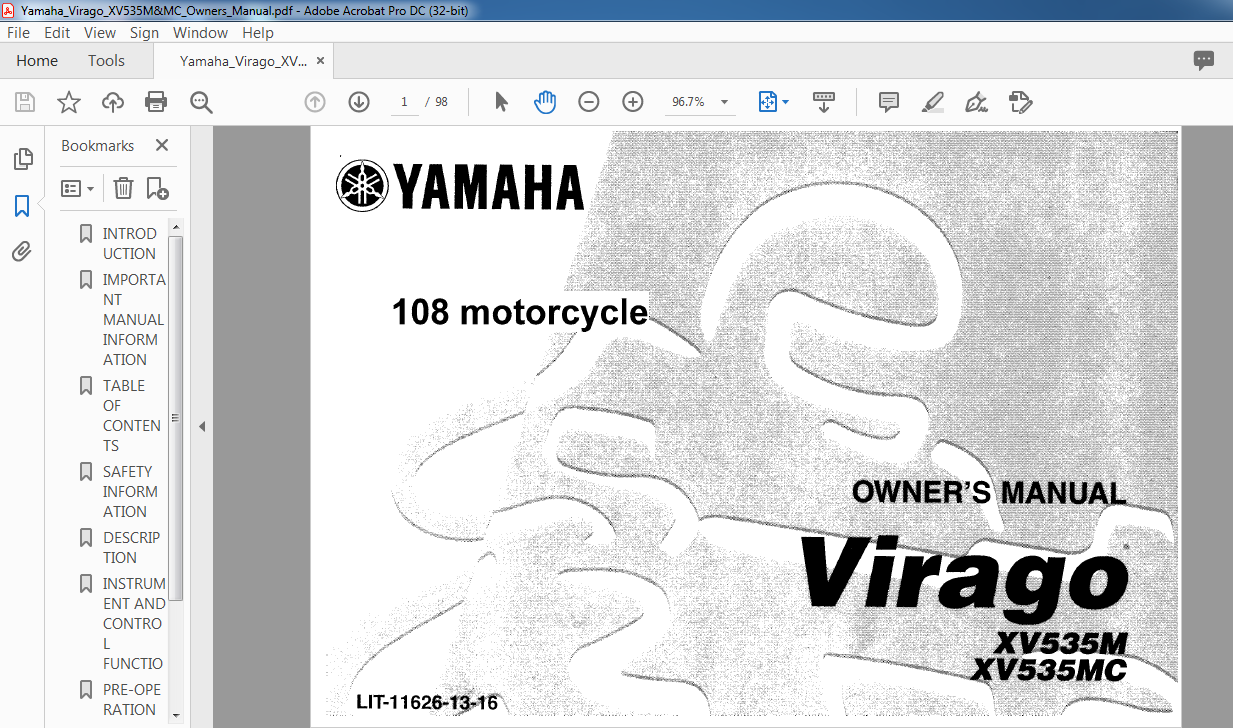Add a new bookmark icon
The width and height of the screenshot is (1233, 728).
157,188
